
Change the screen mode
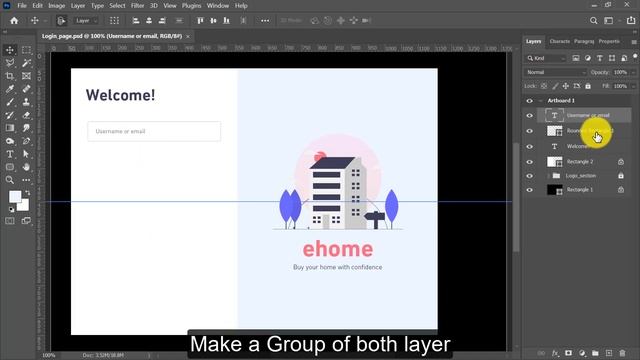pos(26,221)
